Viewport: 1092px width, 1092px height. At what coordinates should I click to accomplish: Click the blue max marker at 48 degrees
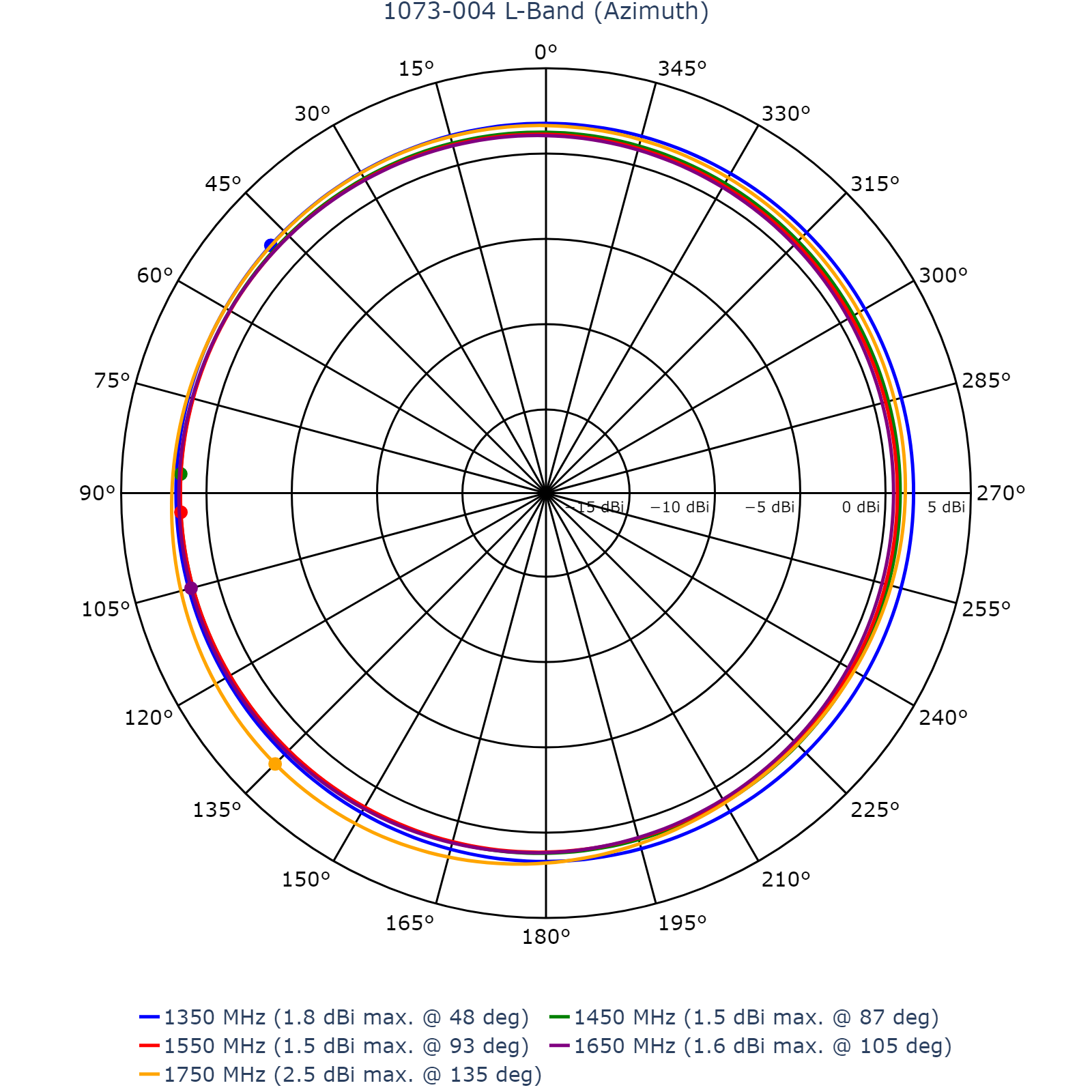(x=270, y=245)
